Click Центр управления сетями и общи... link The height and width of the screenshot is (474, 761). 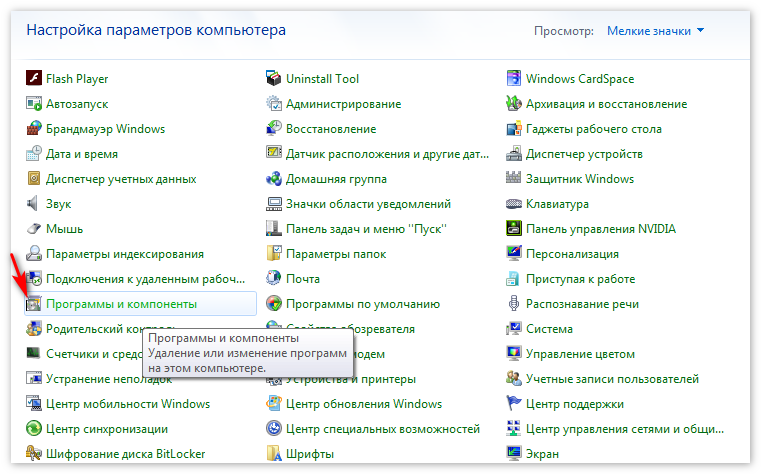pyautogui.click(x=625, y=429)
